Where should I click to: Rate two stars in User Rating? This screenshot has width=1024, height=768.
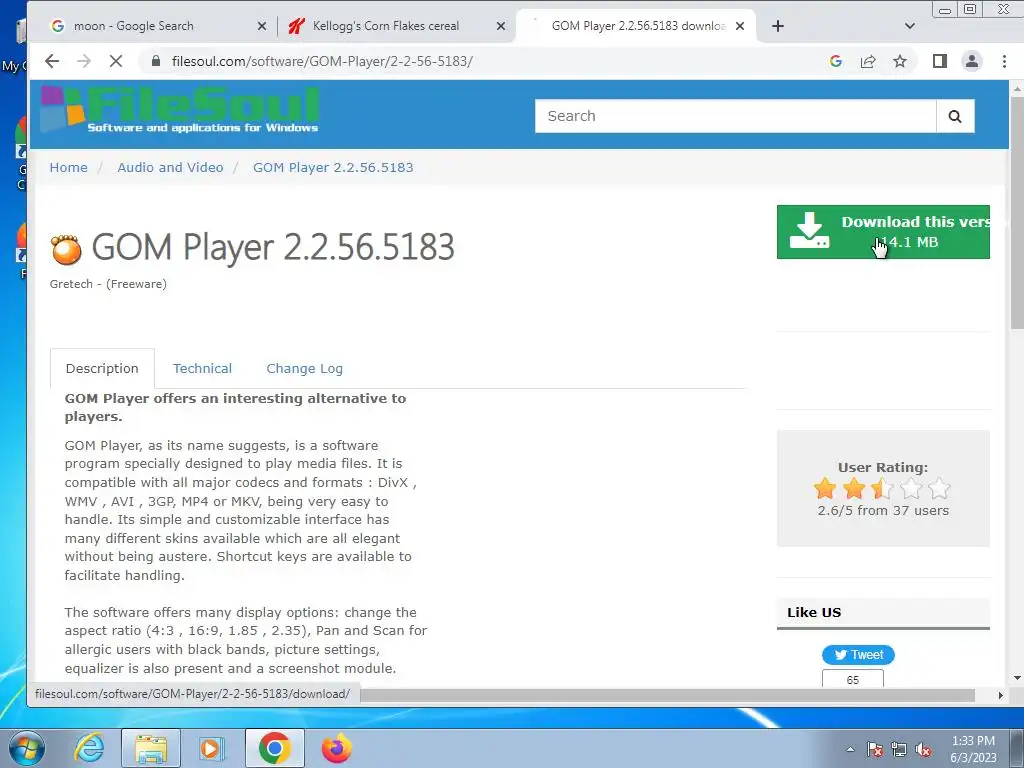pyautogui.click(x=854, y=488)
